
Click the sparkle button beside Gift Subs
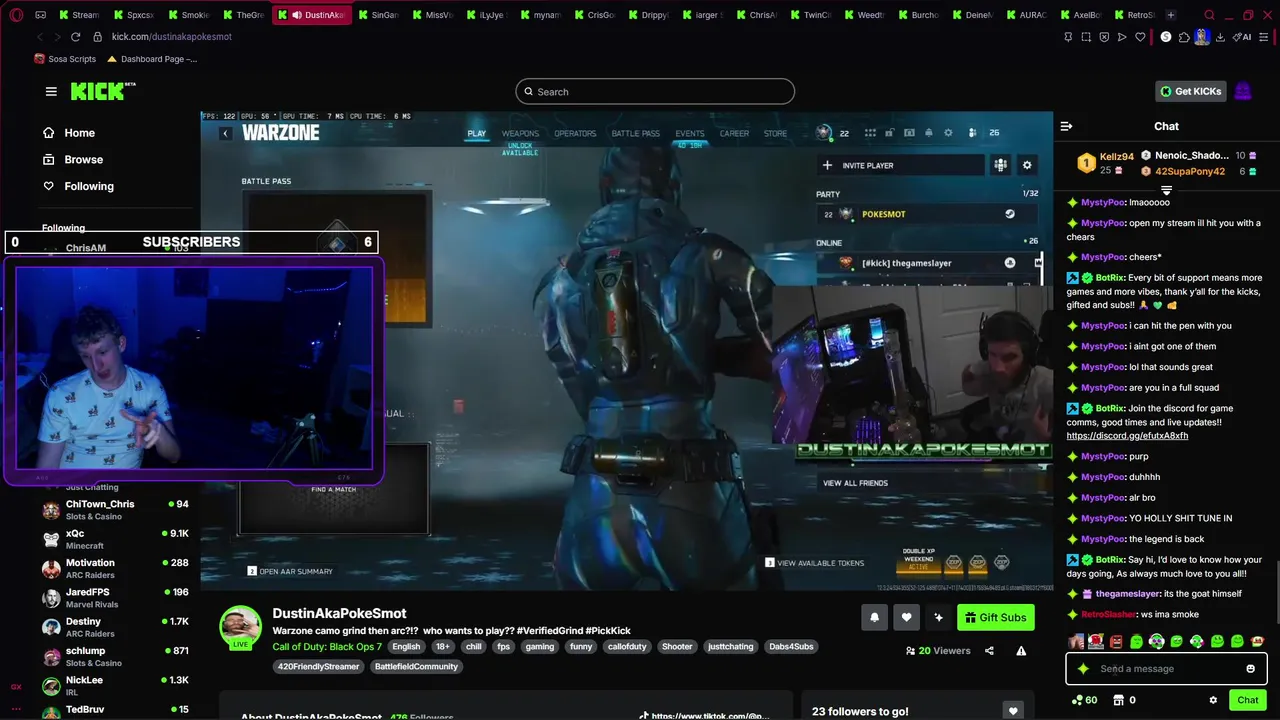938,617
